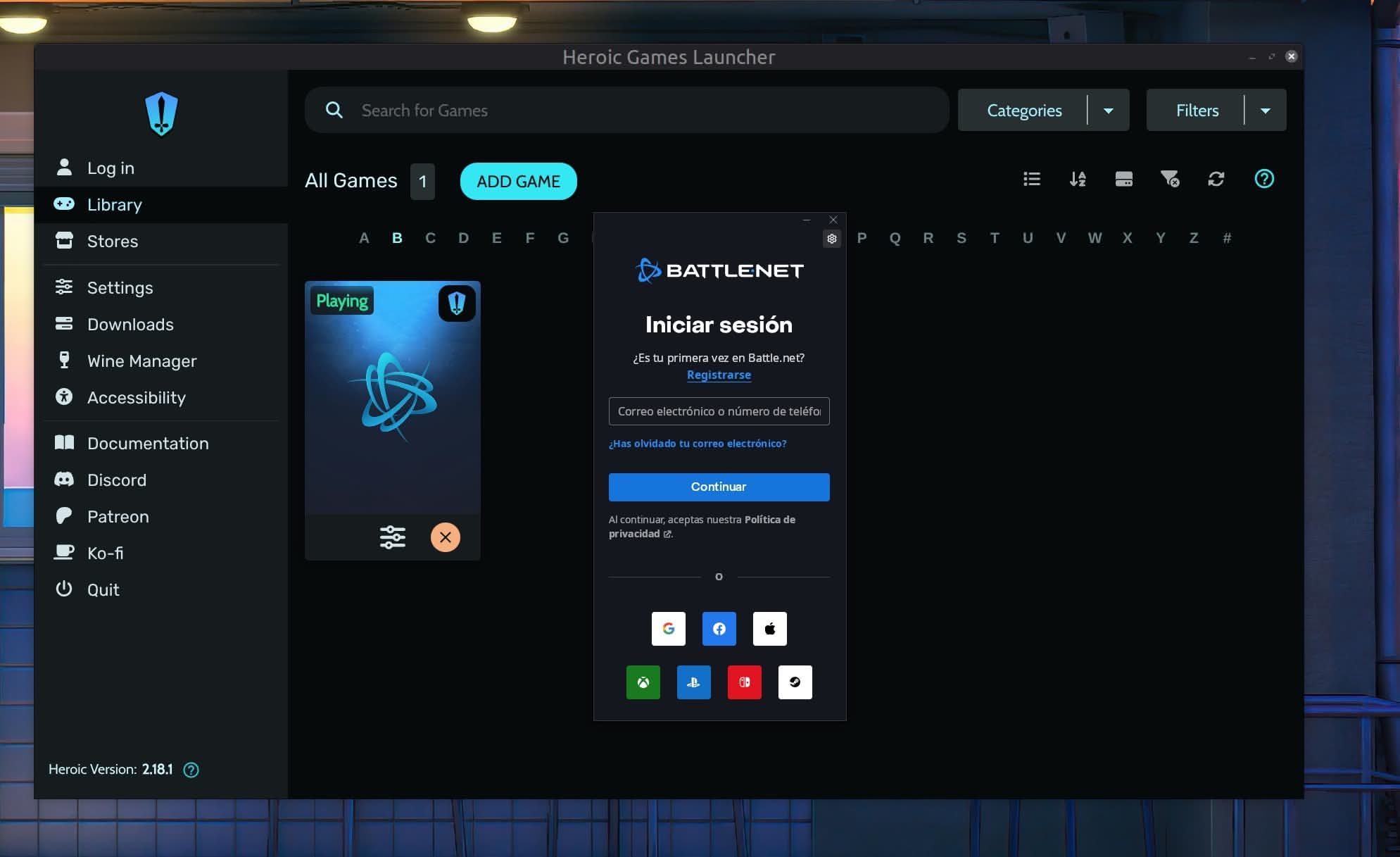Switch the library to list view

pyautogui.click(x=1030, y=179)
